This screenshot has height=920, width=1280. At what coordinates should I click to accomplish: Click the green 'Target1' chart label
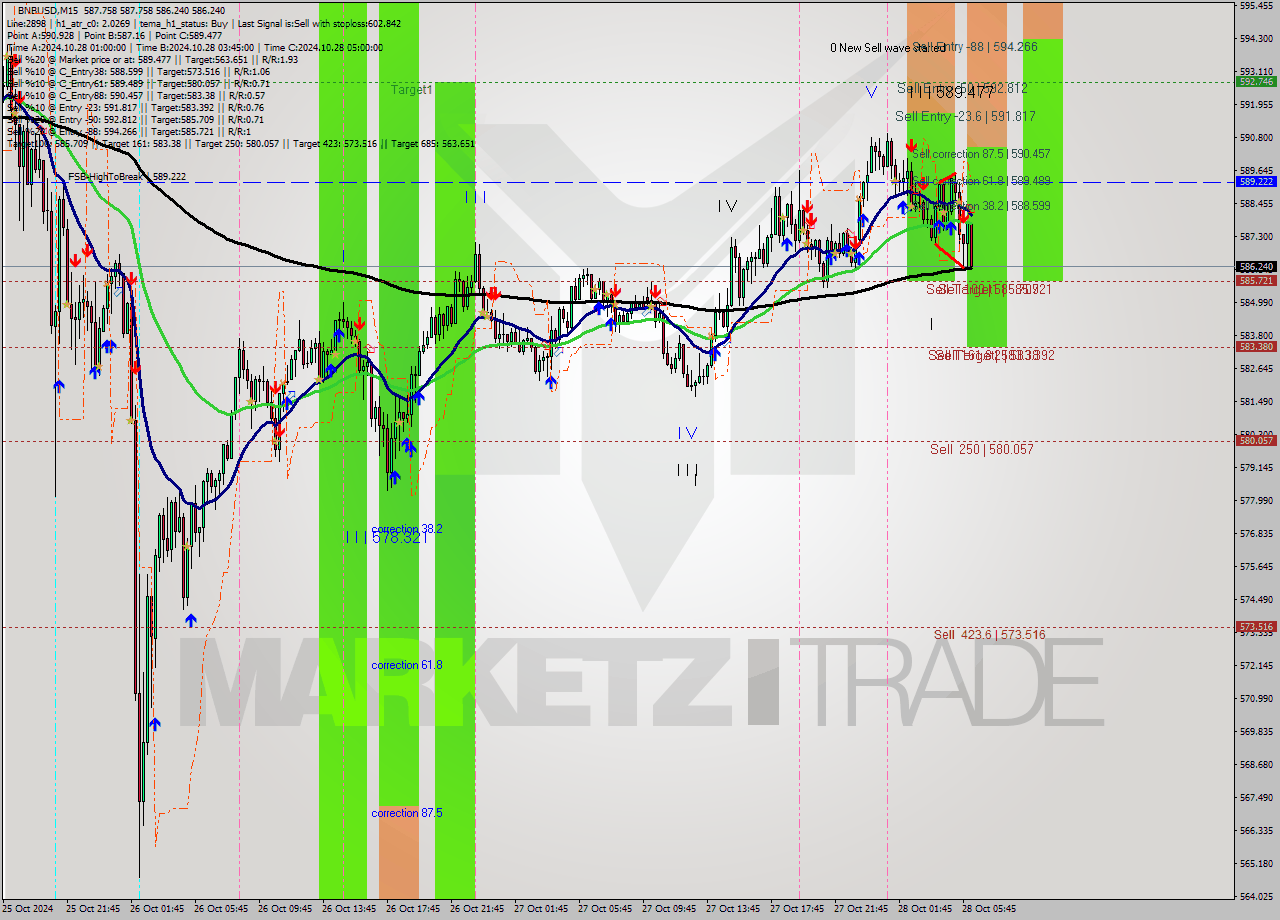(x=411, y=89)
